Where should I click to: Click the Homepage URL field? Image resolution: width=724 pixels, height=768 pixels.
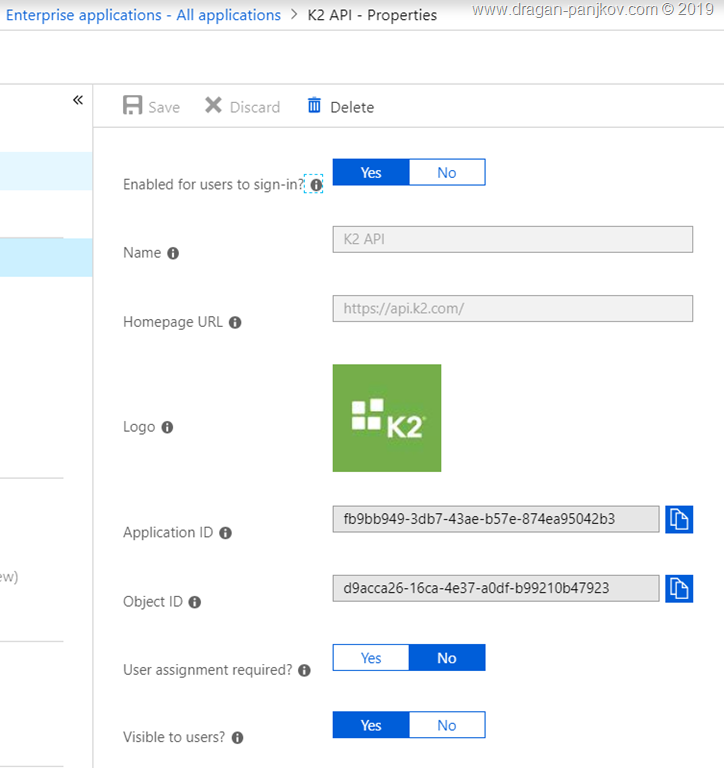click(x=512, y=309)
